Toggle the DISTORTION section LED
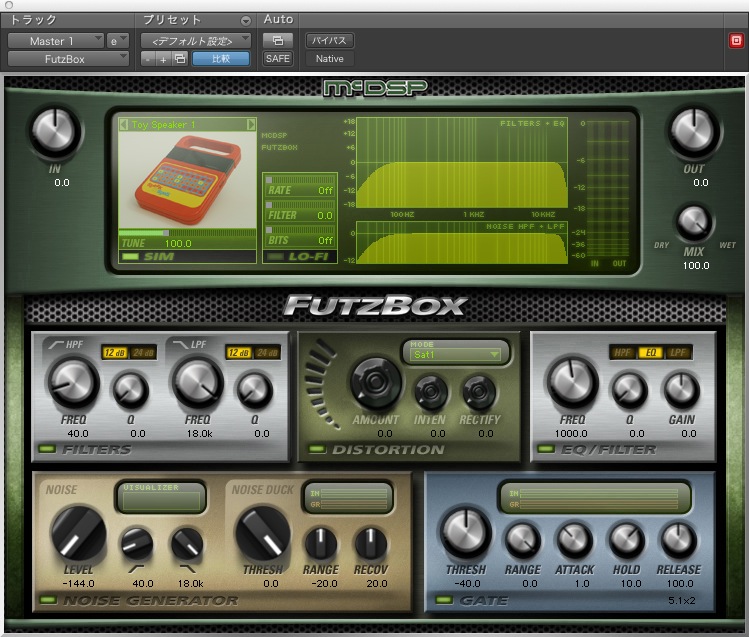Image resolution: width=749 pixels, height=637 pixels. [x=317, y=449]
